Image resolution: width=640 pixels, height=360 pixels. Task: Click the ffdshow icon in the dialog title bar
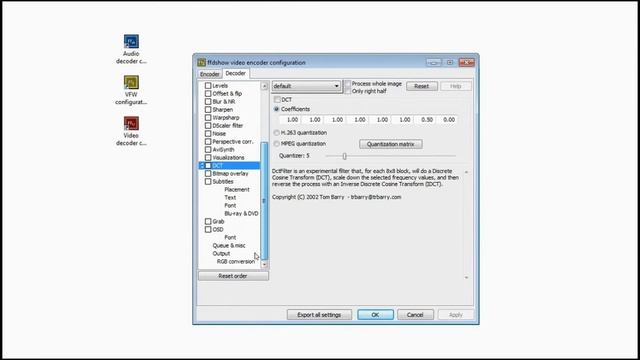201,62
